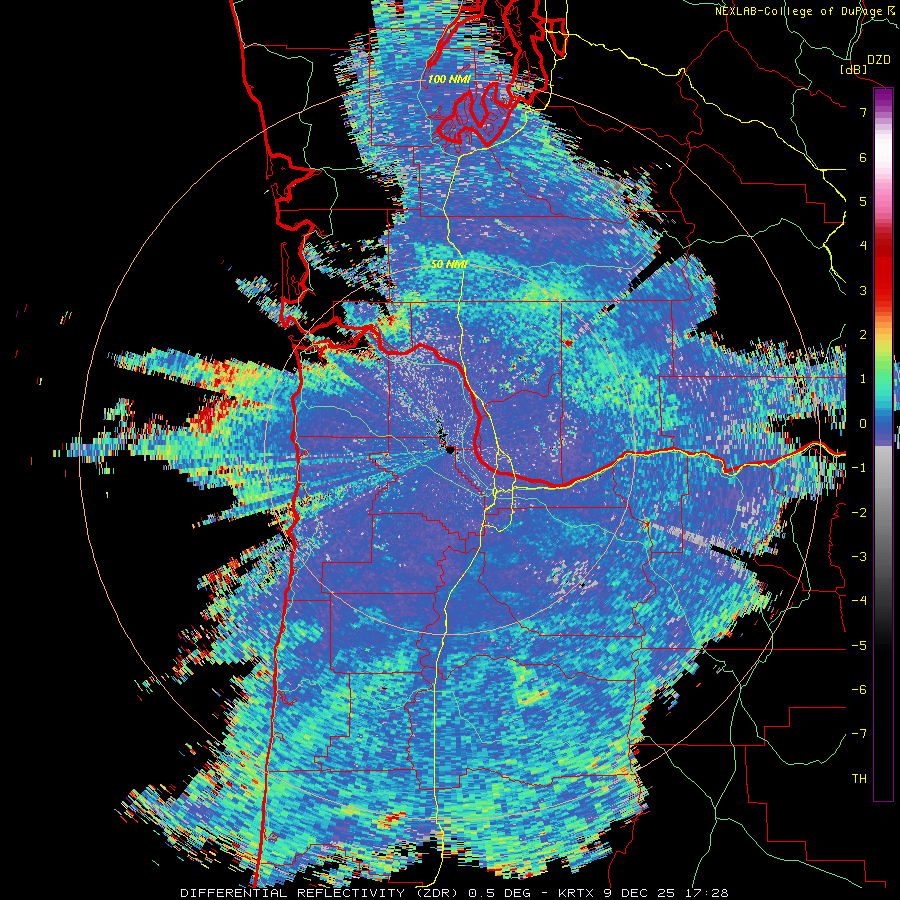Click the 50 NMI range ring label
This screenshot has width=900, height=900.
click(449, 264)
